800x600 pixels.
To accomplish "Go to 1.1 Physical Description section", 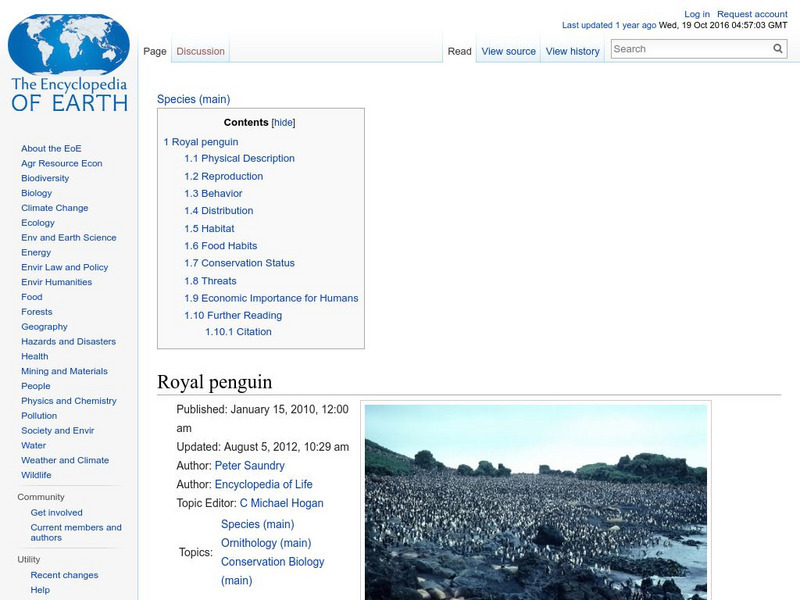I will point(239,158).
